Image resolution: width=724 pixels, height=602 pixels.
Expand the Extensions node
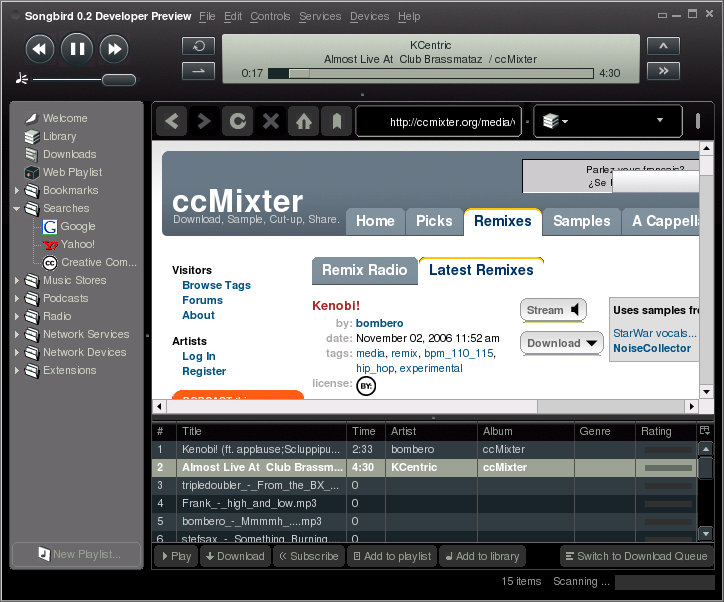click(x=17, y=370)
